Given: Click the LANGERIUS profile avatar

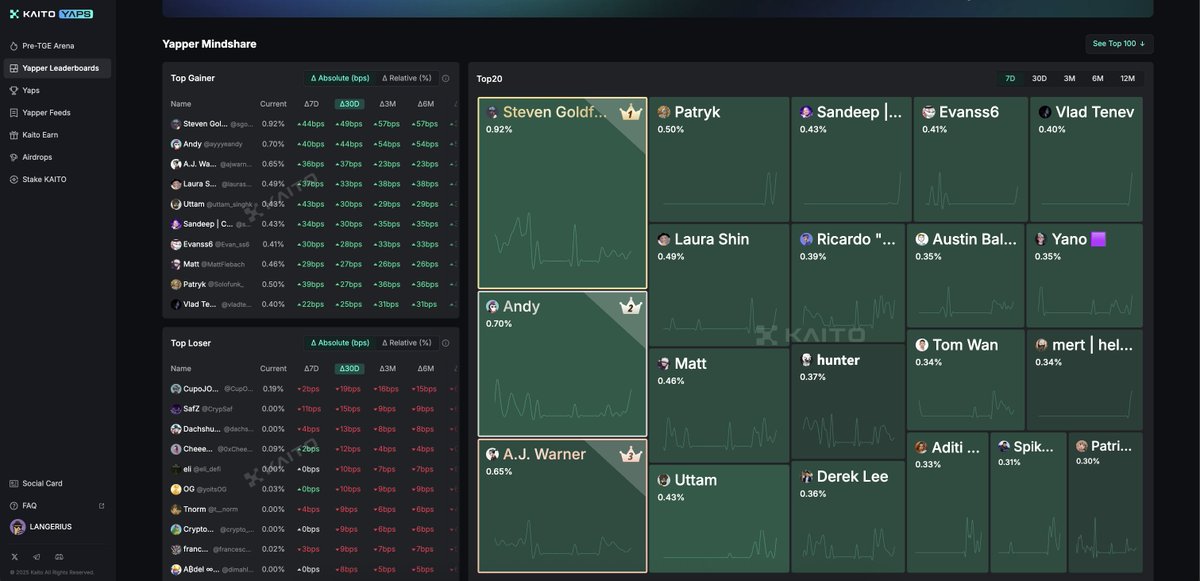Looking at the screenshot, I should 18,527.
